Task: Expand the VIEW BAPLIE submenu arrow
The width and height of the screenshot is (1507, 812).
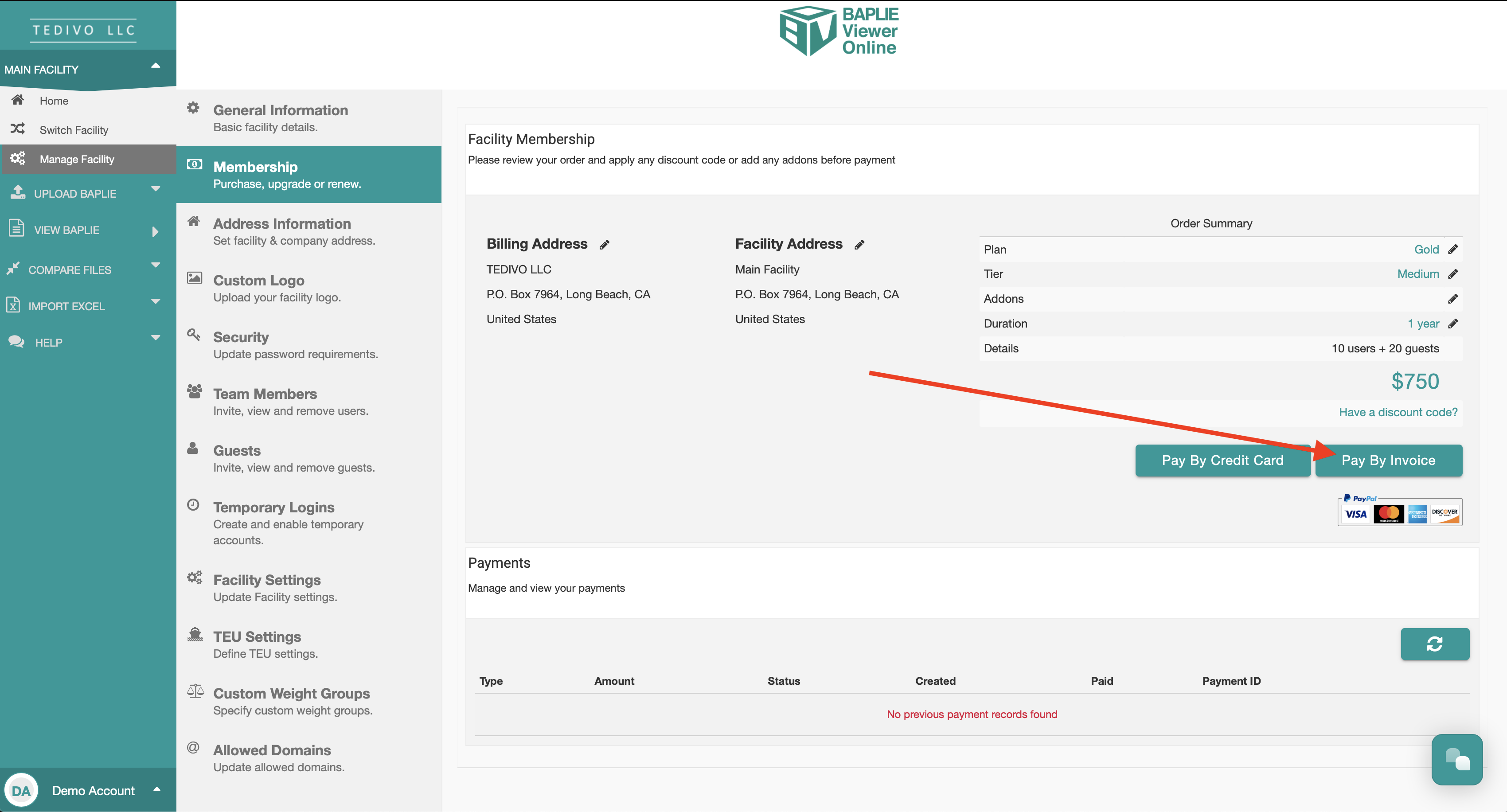Action: (155, 231)
